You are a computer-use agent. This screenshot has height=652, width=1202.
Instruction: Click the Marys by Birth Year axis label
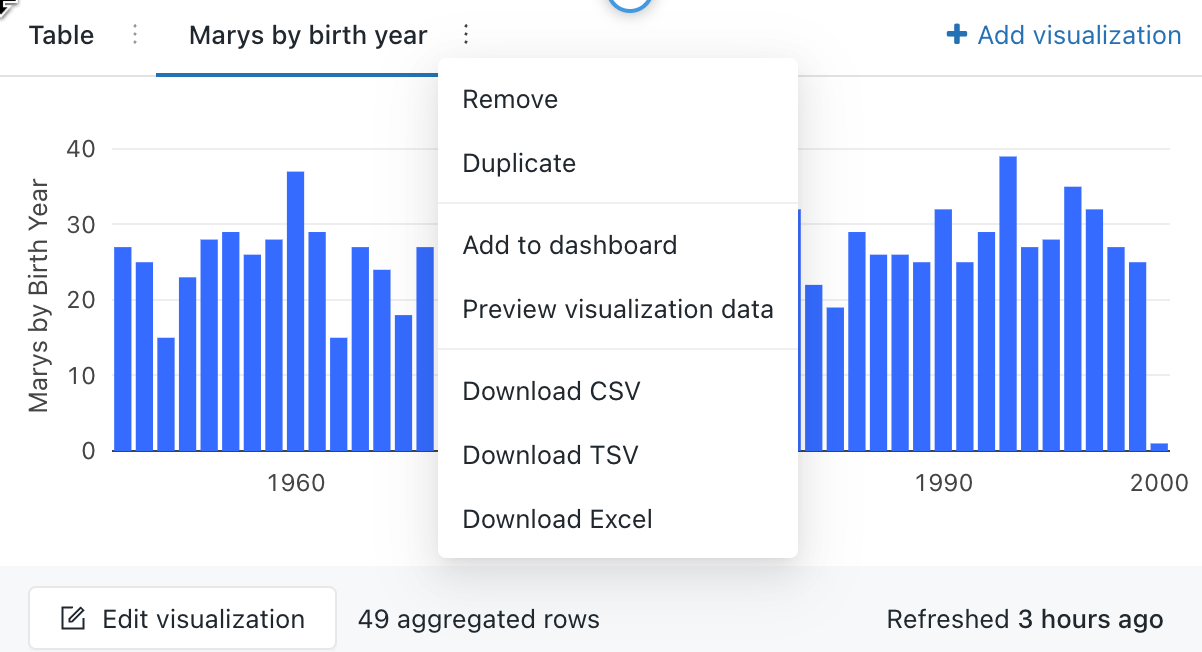pyautogui.click(x=39, y=295)
